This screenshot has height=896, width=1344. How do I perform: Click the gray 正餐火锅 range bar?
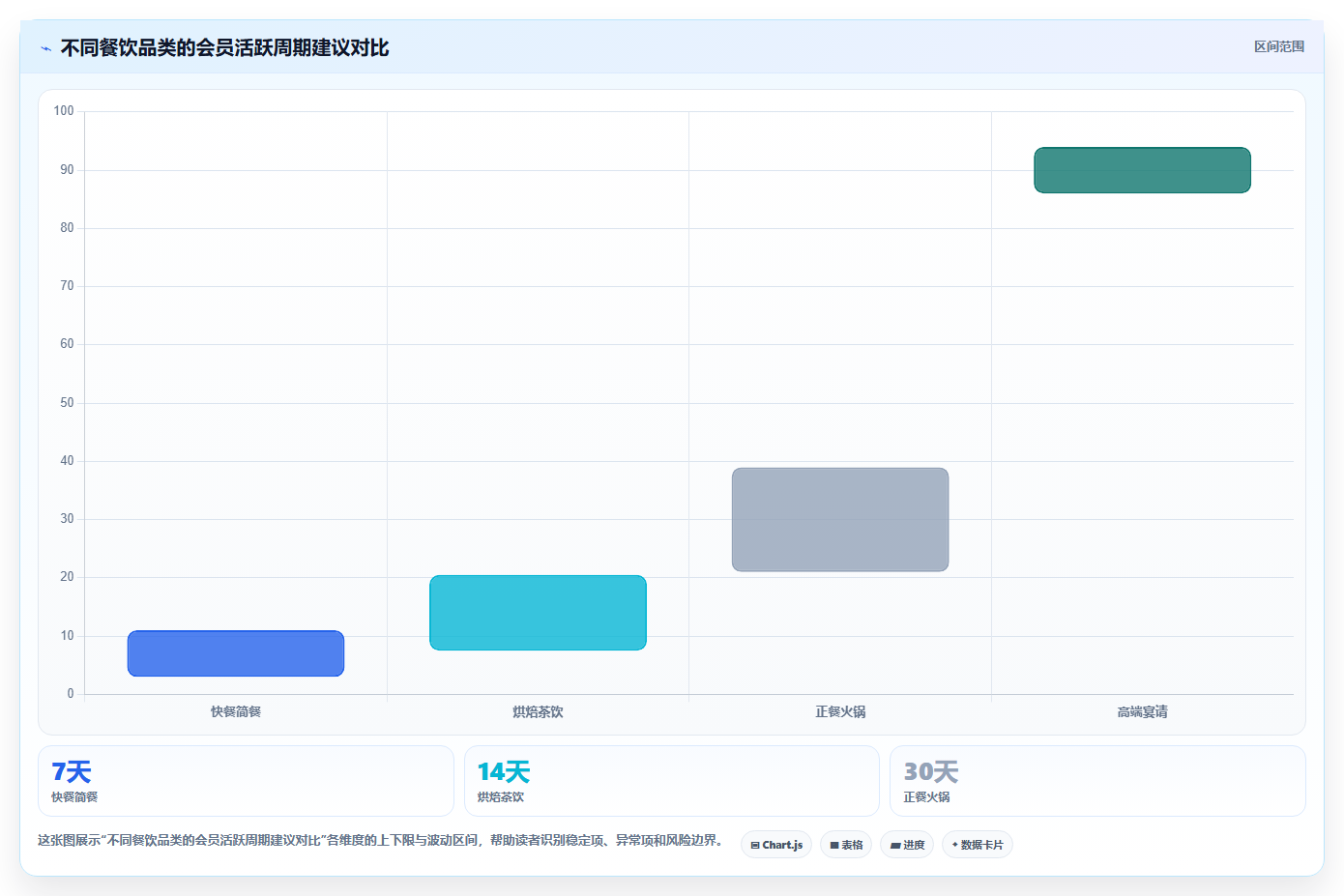tap(840, 520)
